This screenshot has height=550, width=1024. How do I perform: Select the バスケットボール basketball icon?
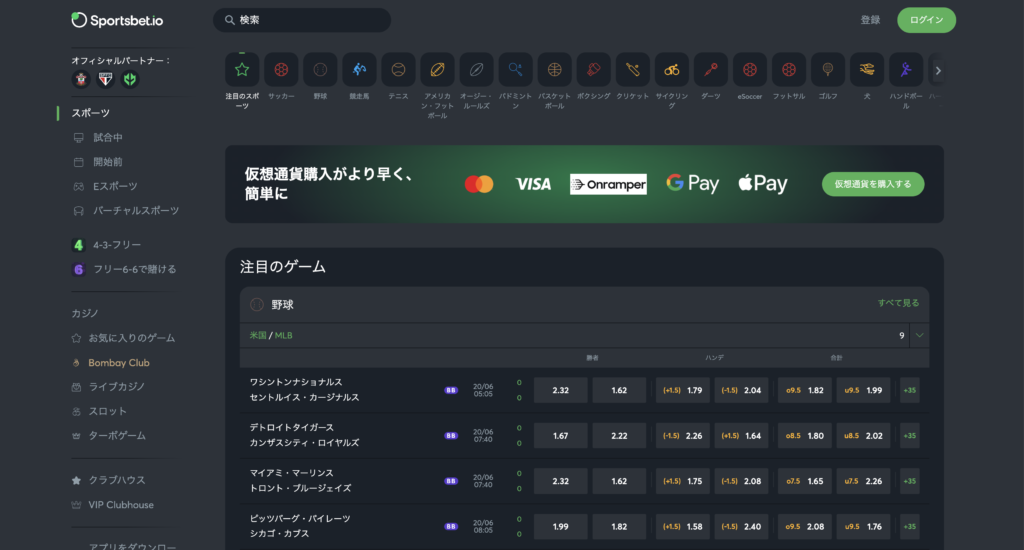[554, 69]
